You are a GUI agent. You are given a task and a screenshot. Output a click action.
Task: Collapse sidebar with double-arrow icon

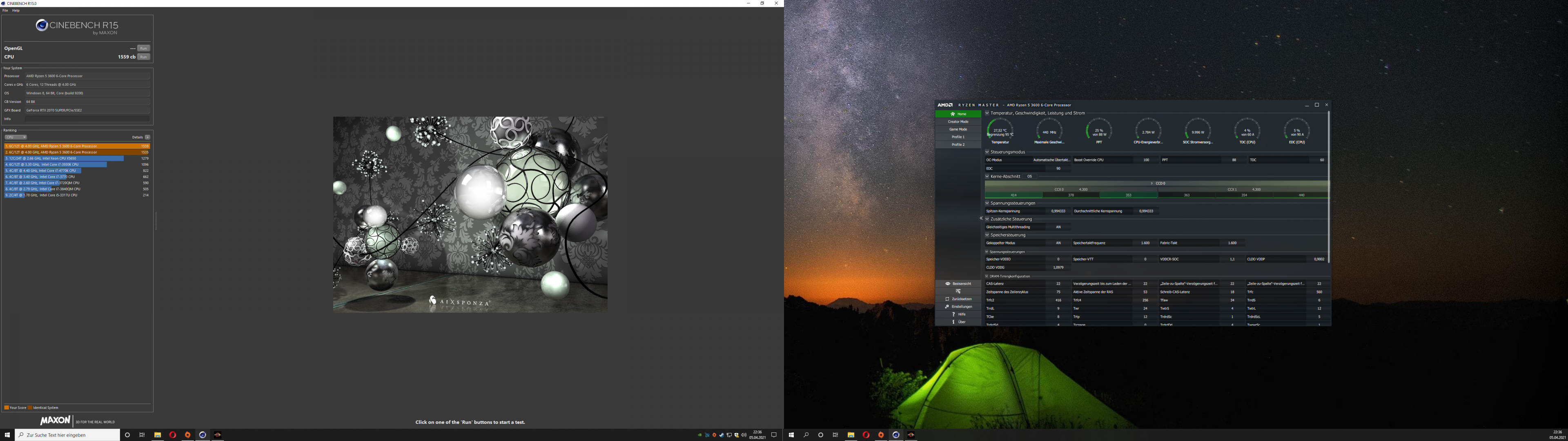[981, 218]
